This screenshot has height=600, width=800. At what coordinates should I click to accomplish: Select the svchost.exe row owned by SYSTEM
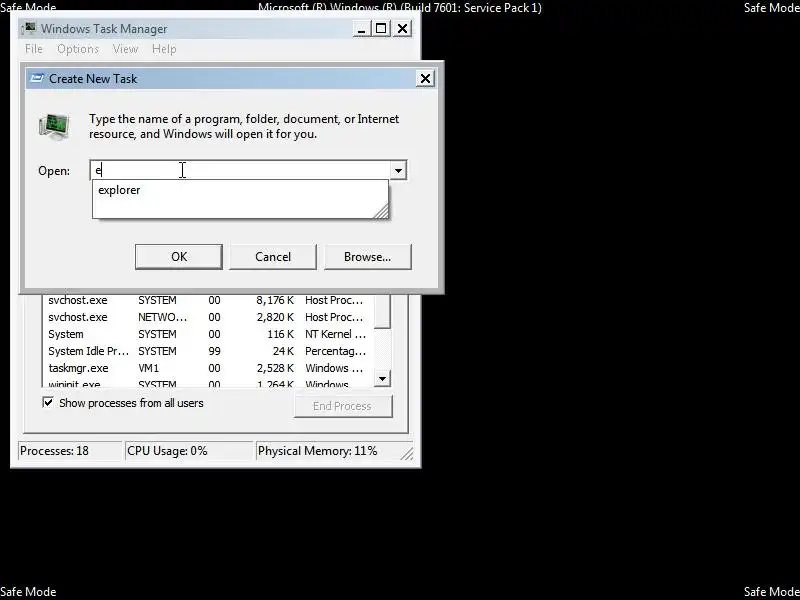click(x=207, y=300)
